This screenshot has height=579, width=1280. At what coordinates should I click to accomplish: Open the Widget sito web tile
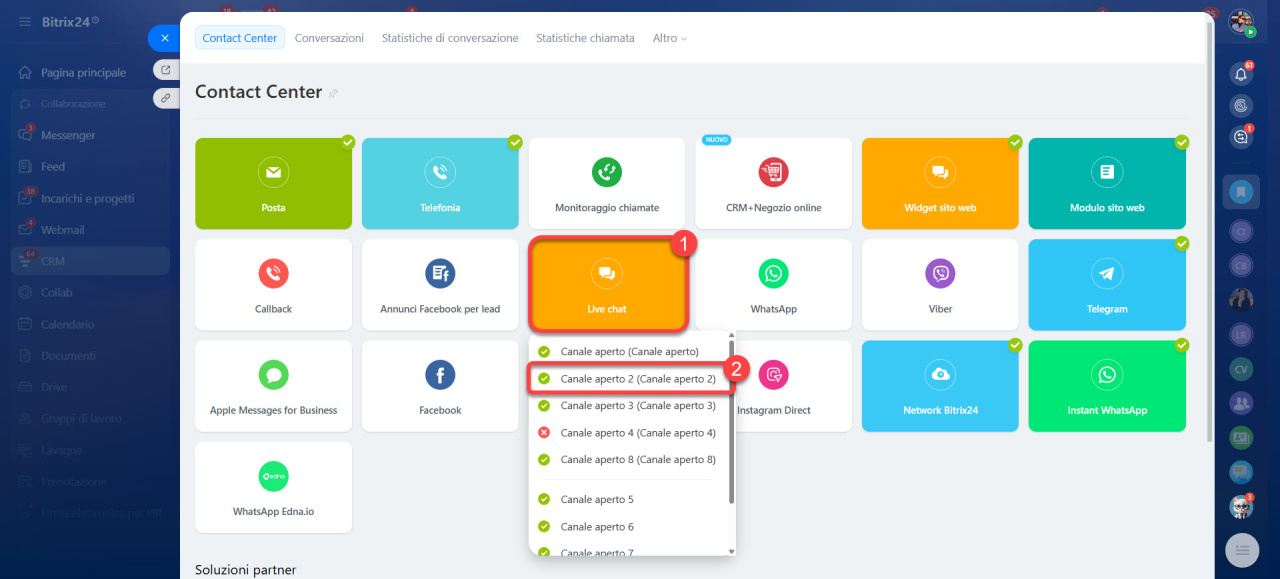pyautogui.click(x=940, y=184)
